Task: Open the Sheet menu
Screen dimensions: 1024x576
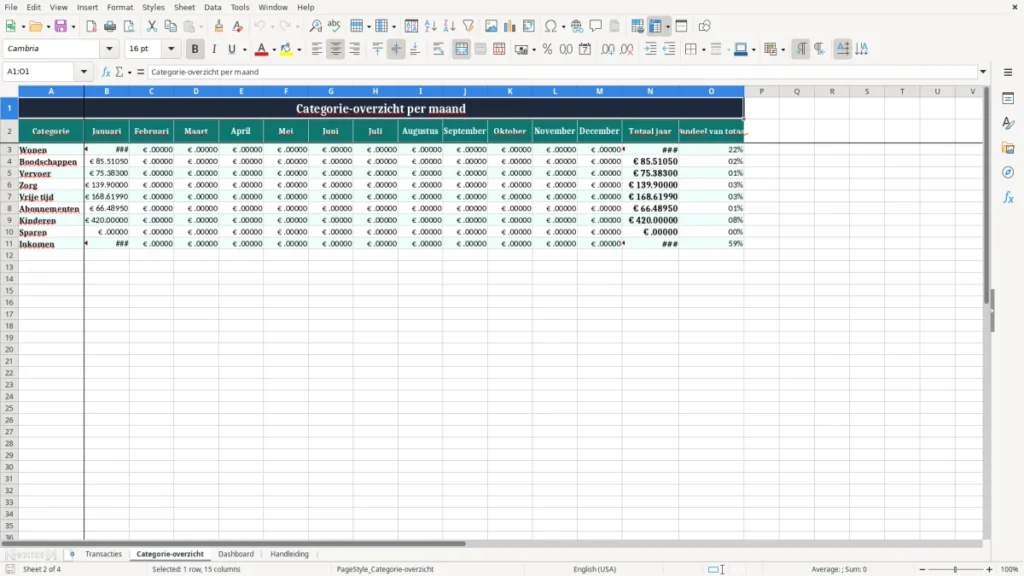Action: click(184, 7)
